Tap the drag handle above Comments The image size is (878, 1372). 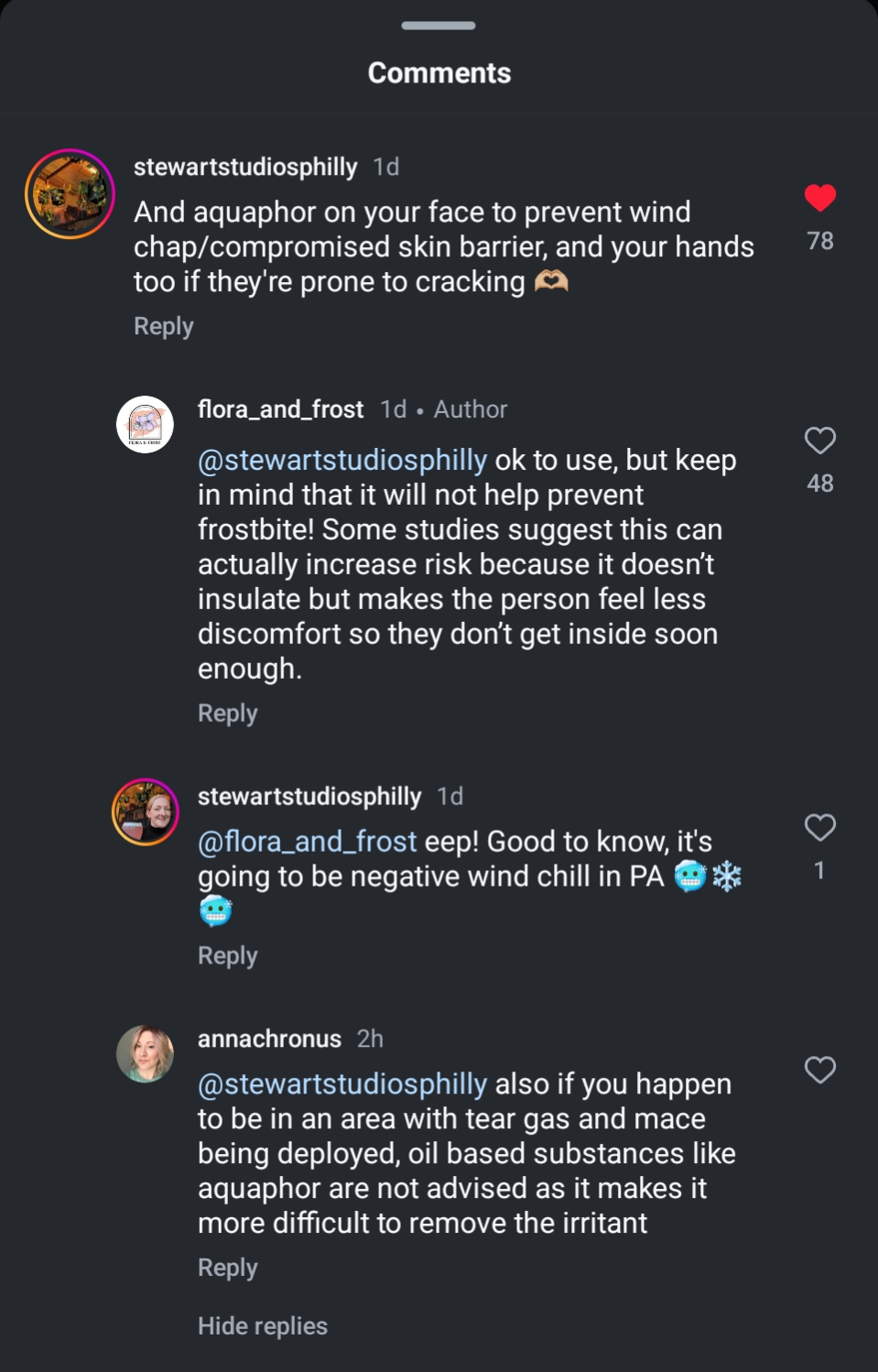point(439,26)
